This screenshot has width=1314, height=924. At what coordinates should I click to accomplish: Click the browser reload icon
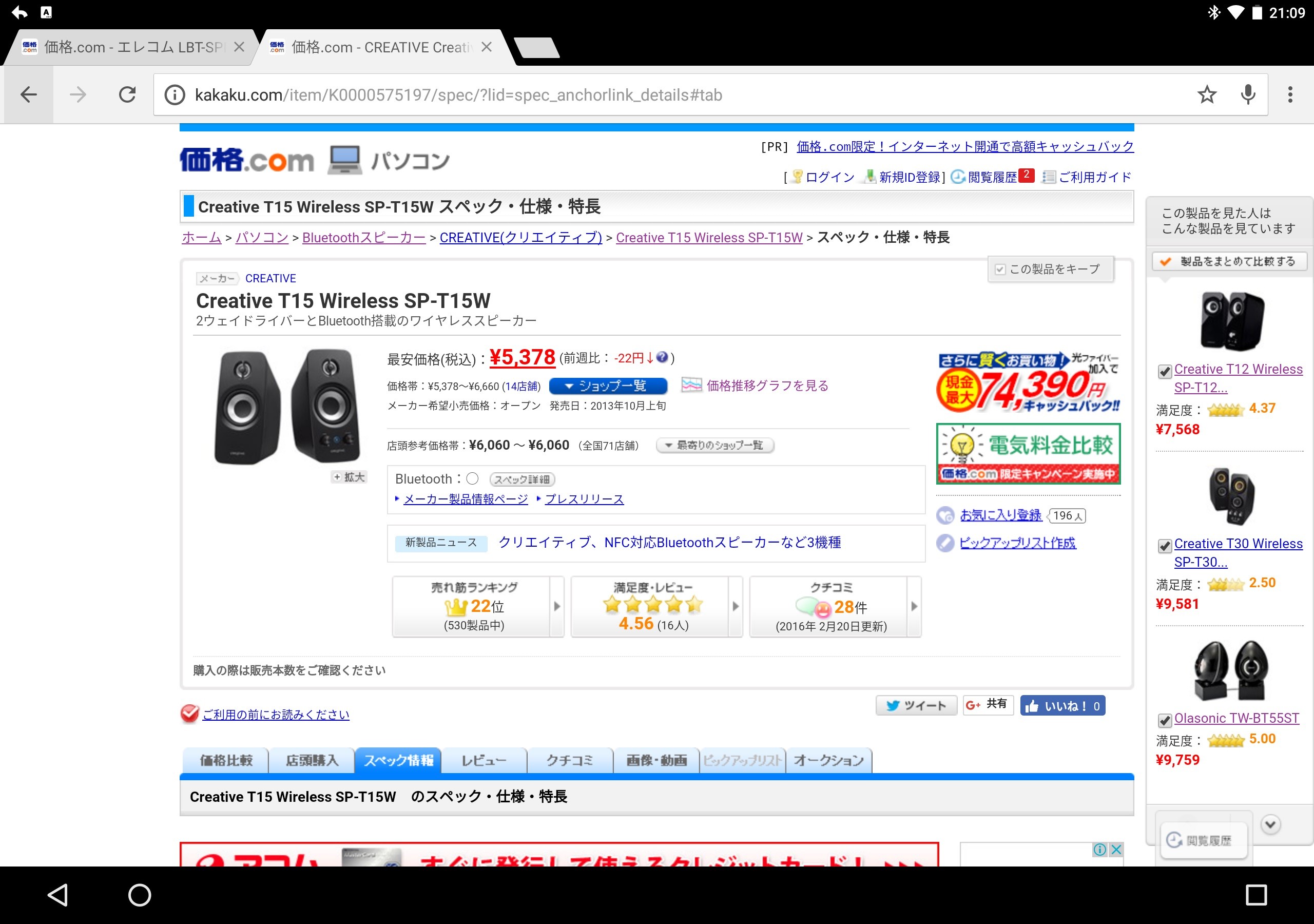(127, 94)
